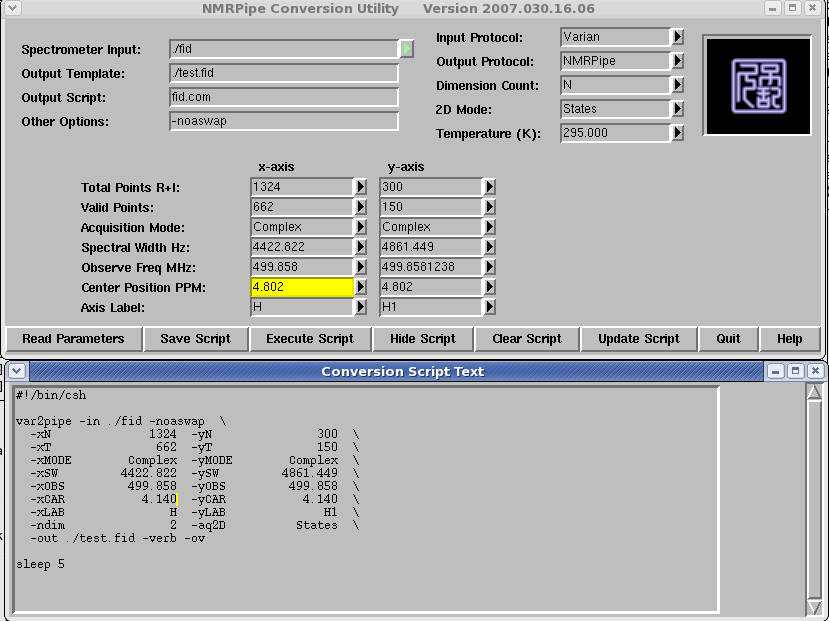Screen dimensions: 829x621
Task: Open the Help button
Action: click(790, 339)
